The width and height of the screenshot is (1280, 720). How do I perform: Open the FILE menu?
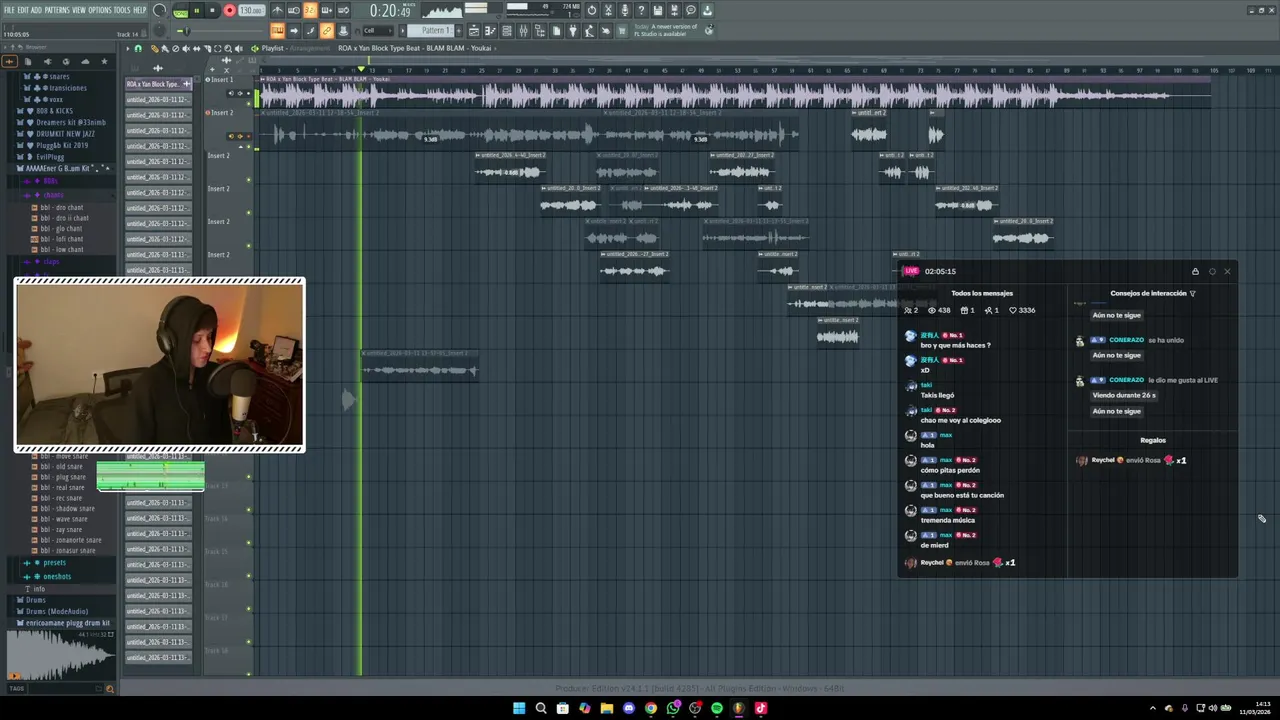coord(9,10)
